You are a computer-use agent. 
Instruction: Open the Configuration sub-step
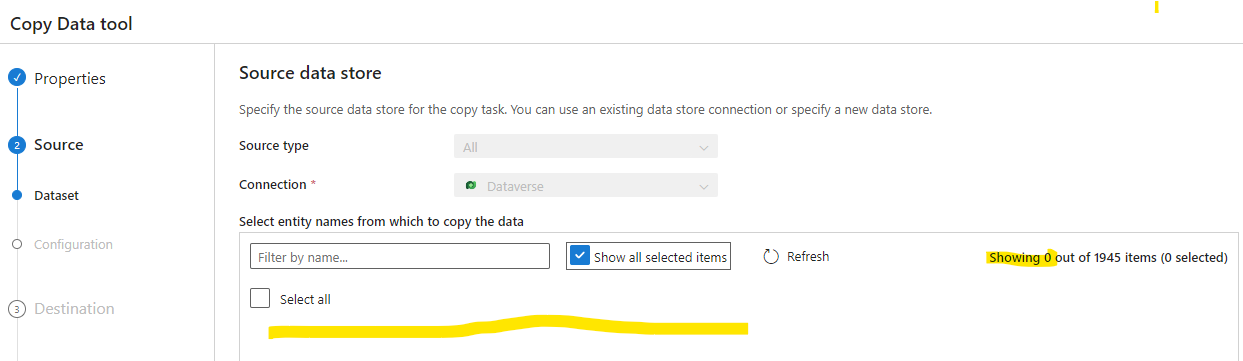click(73, 244)
